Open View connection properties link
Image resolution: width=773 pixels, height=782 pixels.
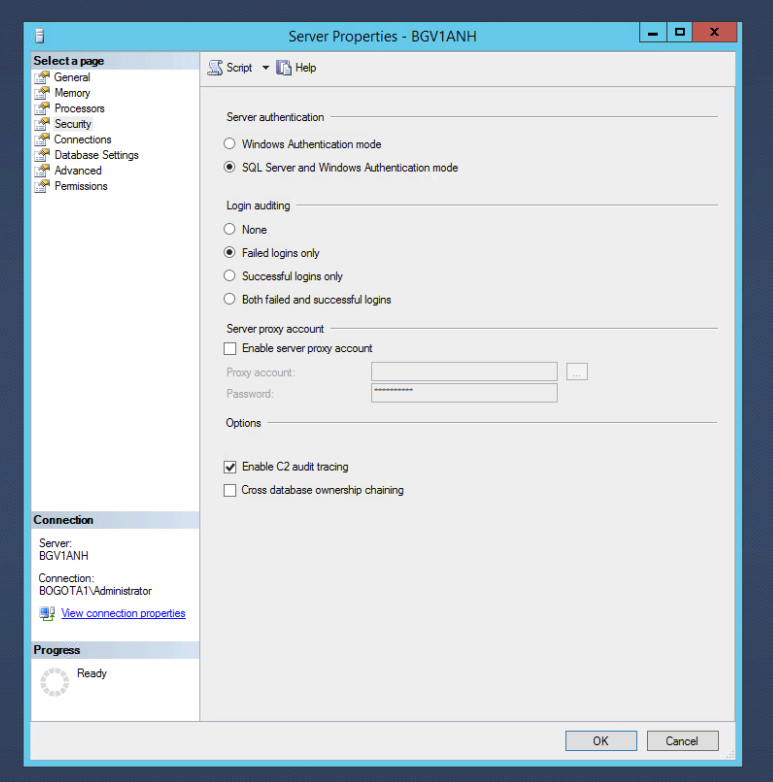click(123, 613)
